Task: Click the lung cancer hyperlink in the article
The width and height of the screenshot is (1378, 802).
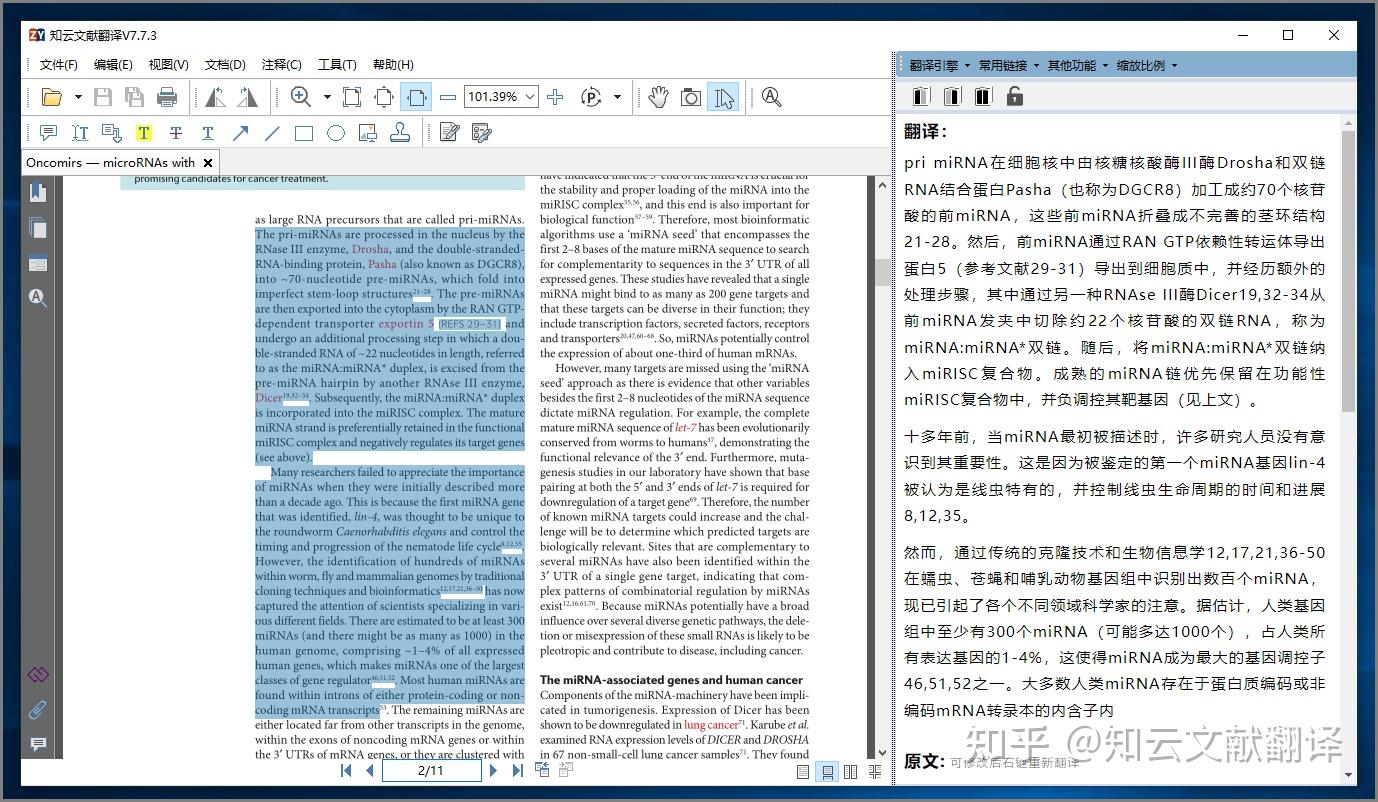Action: coord(712,724)
